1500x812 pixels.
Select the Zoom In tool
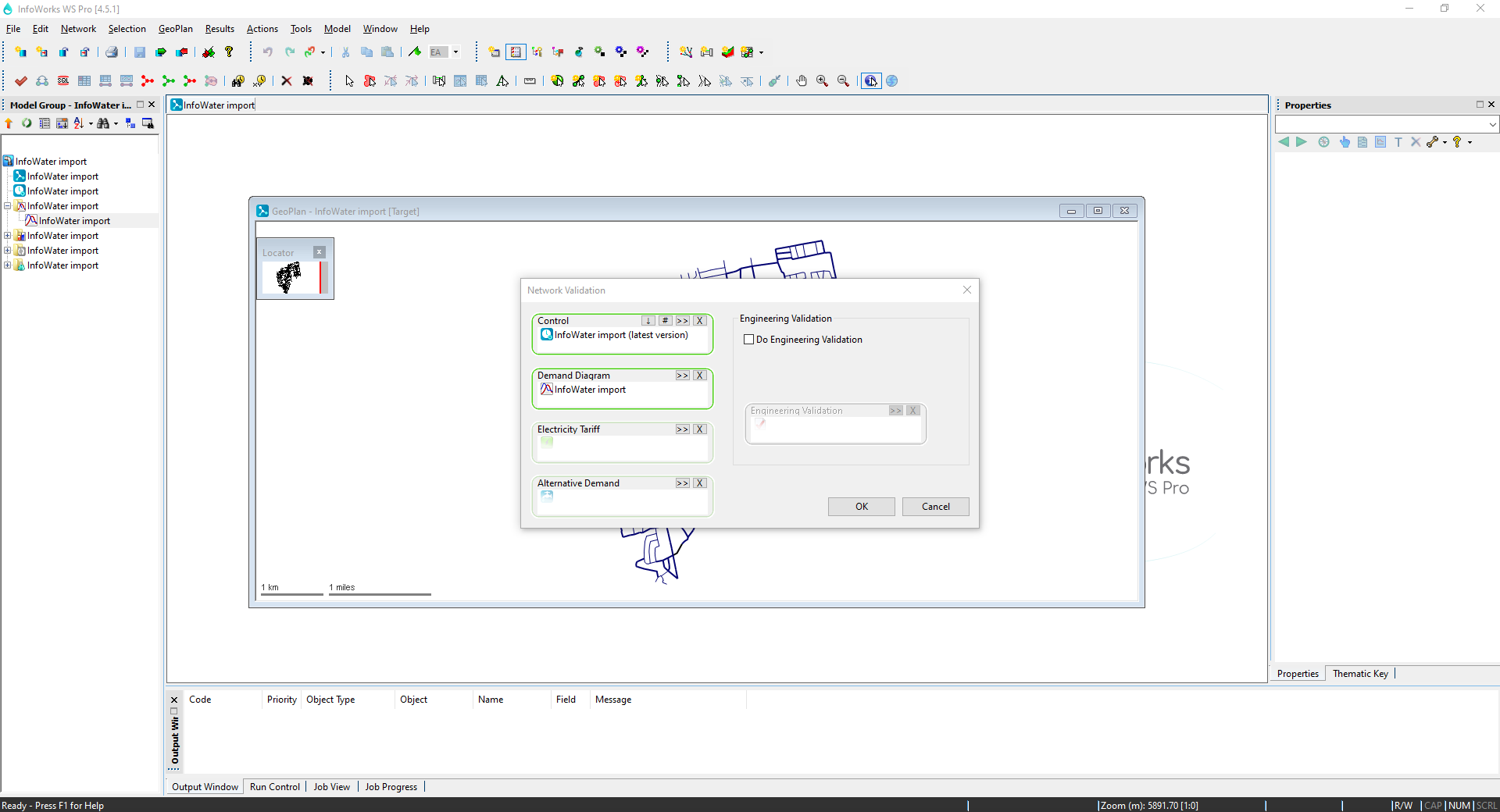pos(822,80)
